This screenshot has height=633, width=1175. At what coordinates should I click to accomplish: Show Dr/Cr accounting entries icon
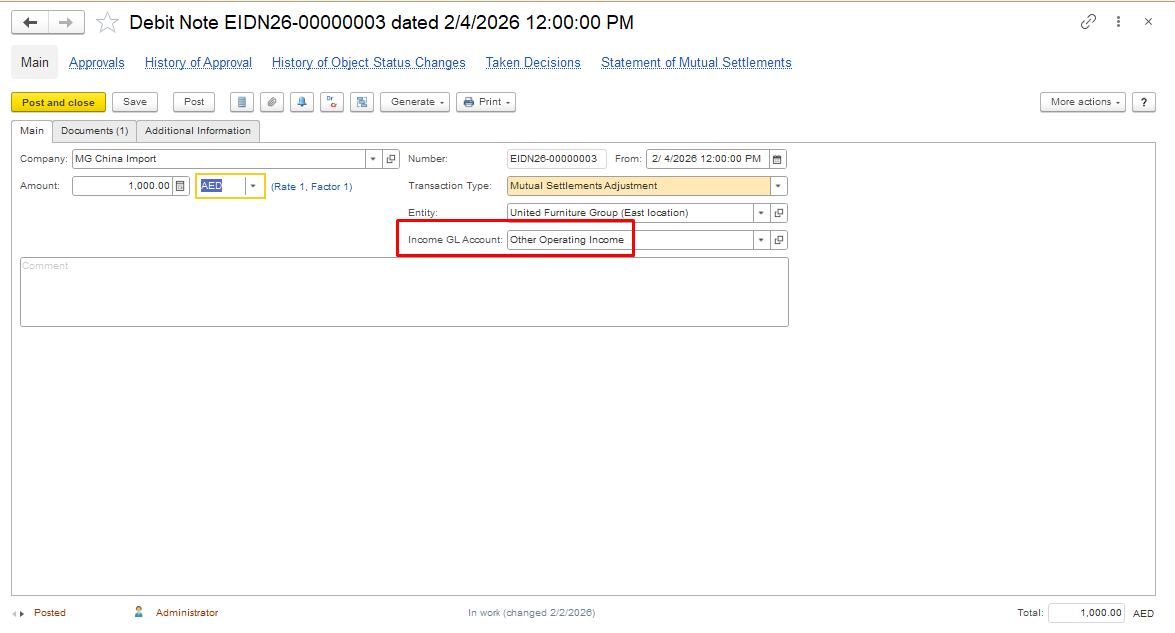coord(332,102)
